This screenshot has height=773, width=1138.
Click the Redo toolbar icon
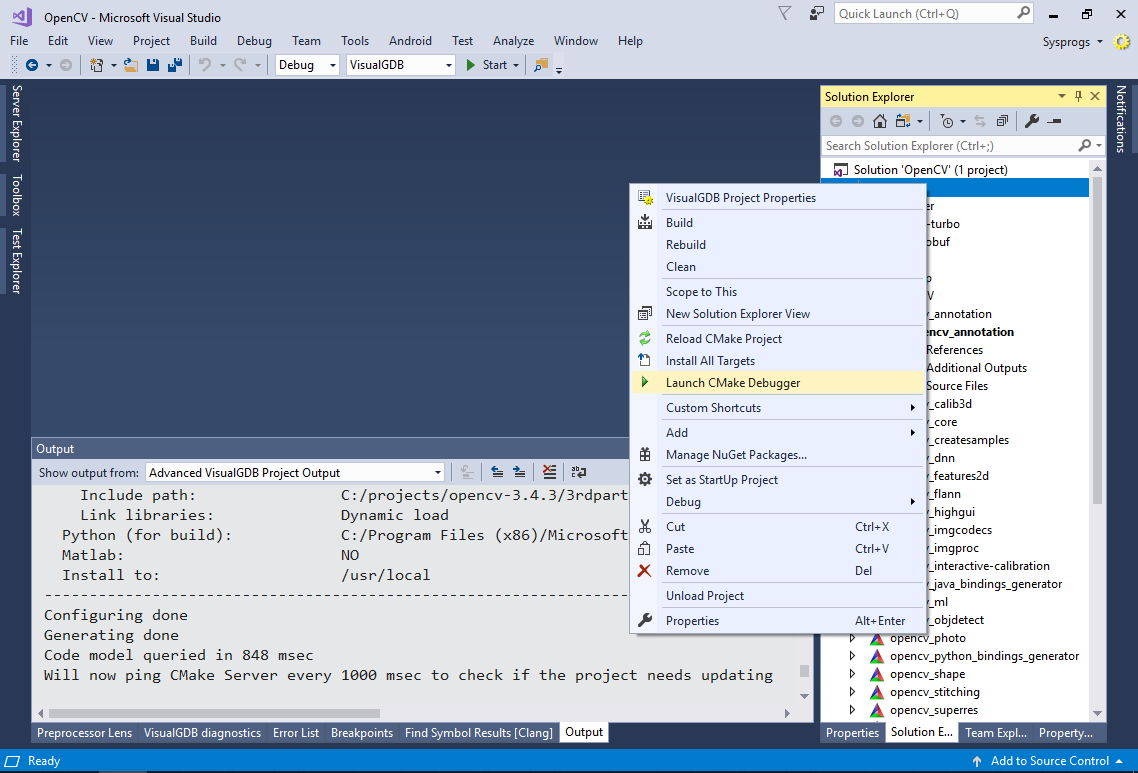pyautogui.click(x=240, y=65)
